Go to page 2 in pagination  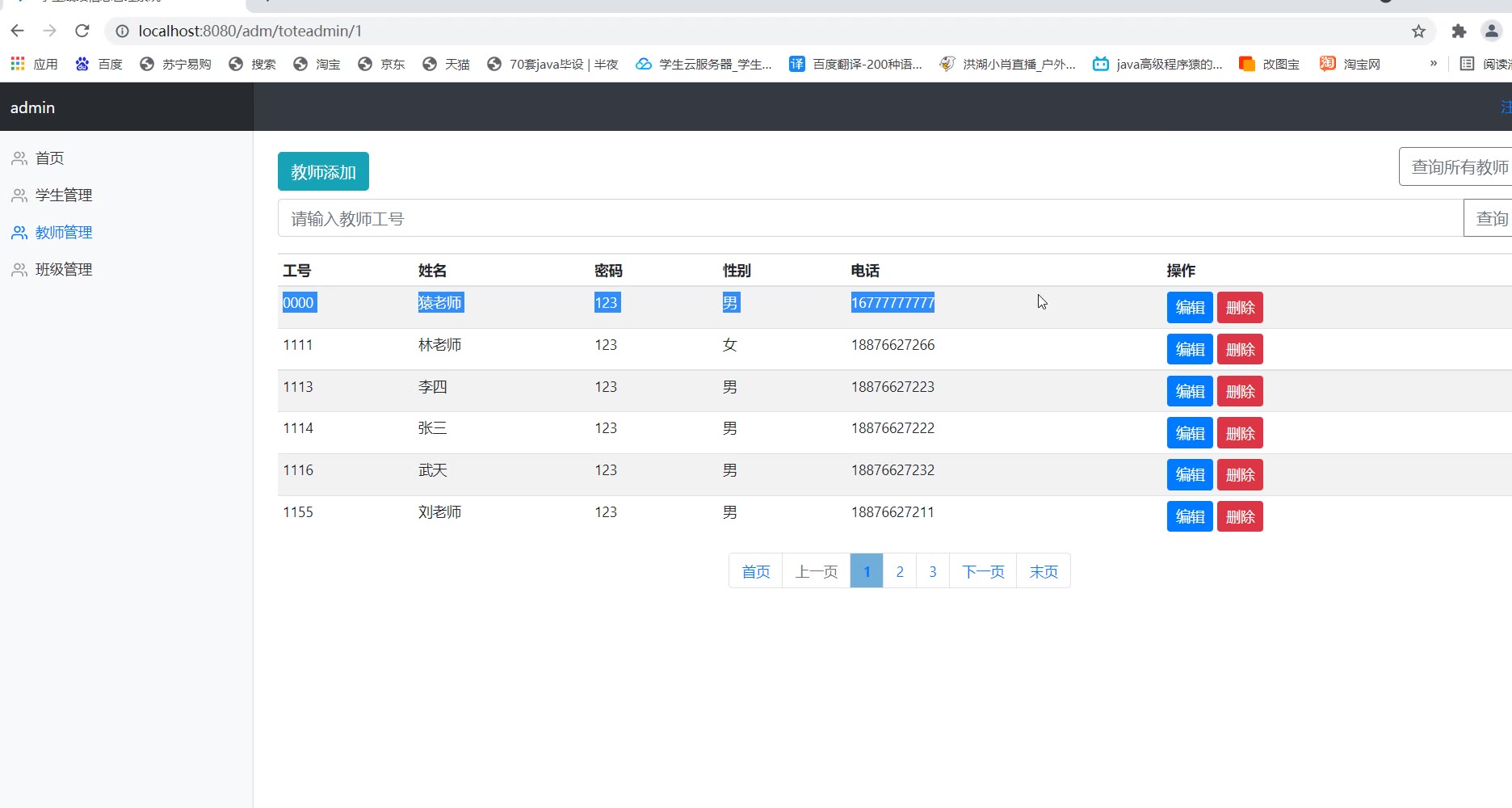(x=900, y=571)
